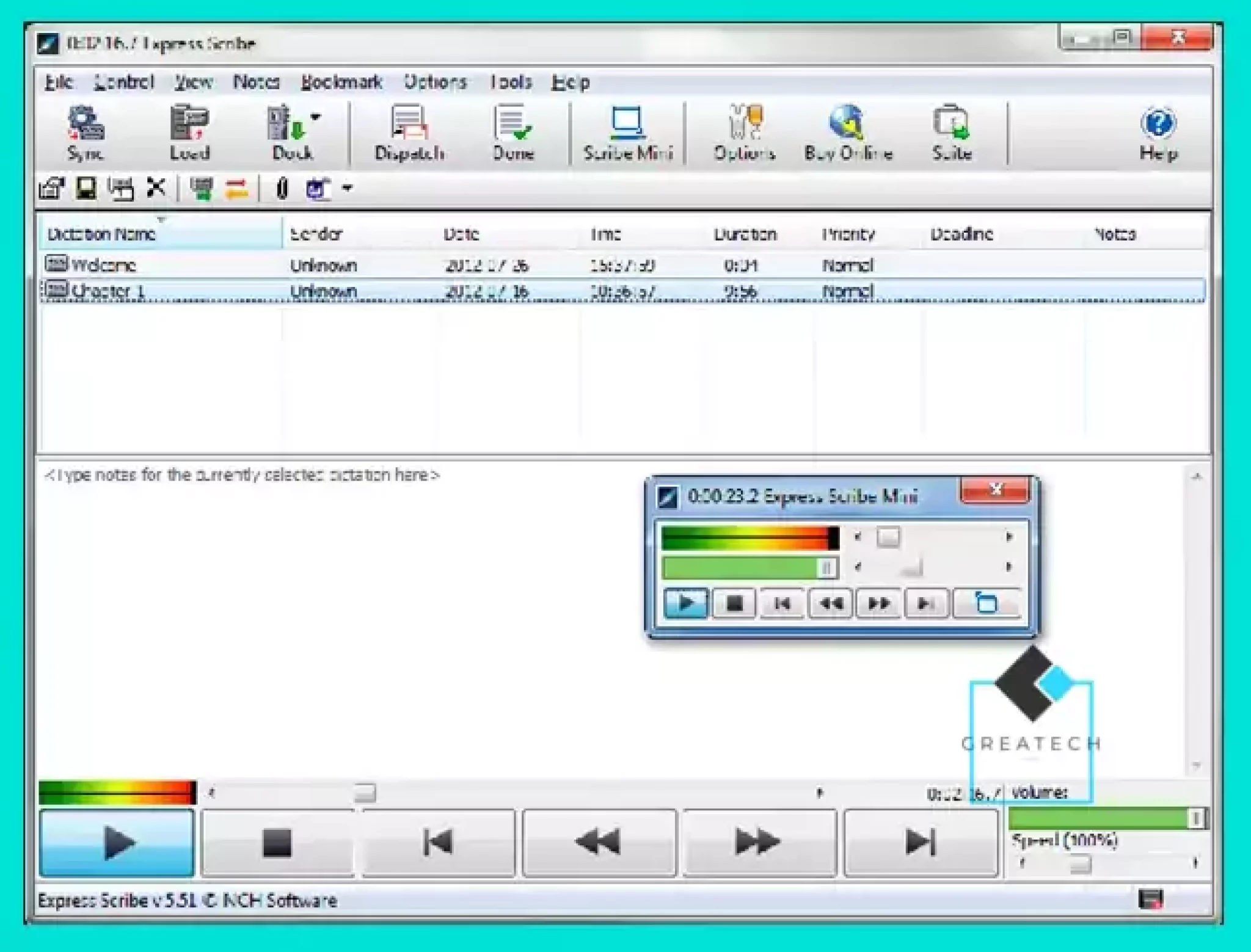1251x952 pixels.
Task: Expand the Dock dropdown arrow
Action: click(x=316, y=117)
